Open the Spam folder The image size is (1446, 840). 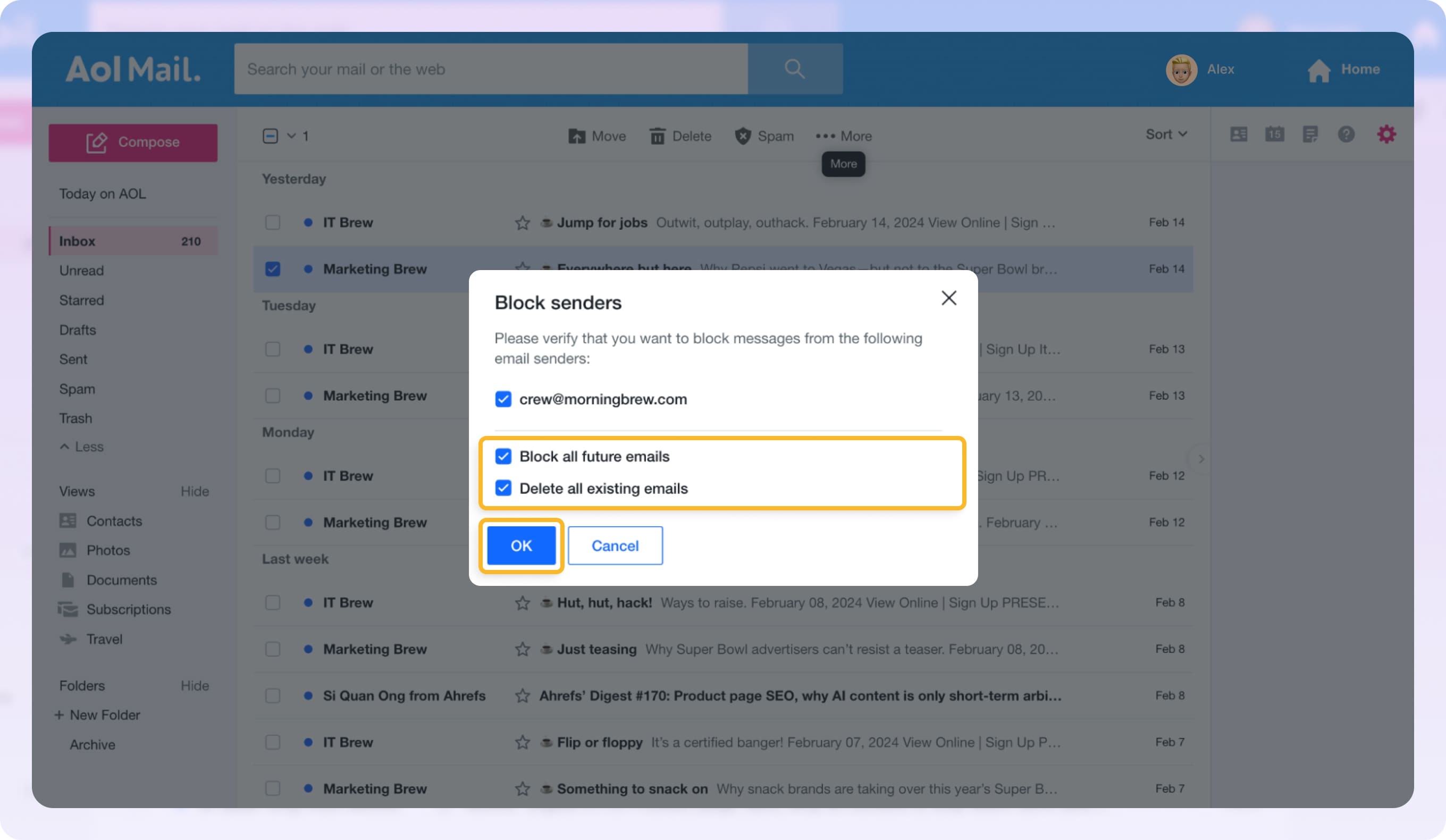[x=77, y=389]
